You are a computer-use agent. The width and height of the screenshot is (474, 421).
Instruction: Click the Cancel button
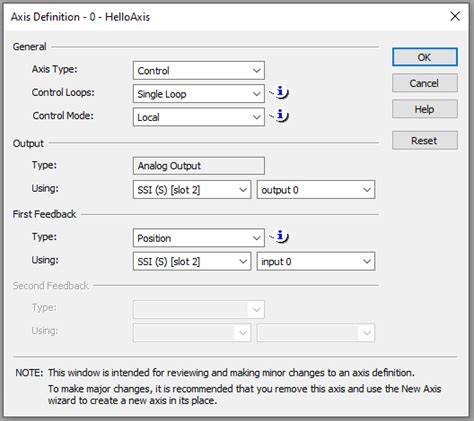(425, 83)
